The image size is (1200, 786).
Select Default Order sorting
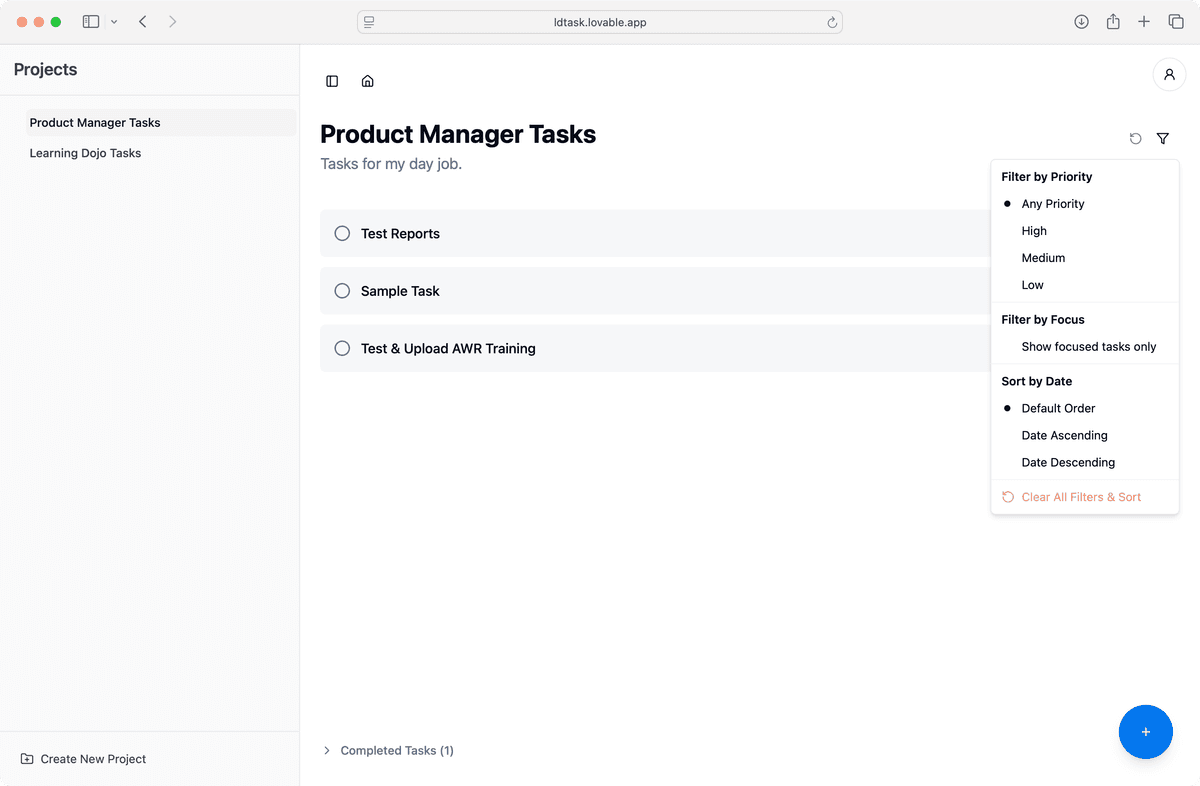[x=1085, y=408]
